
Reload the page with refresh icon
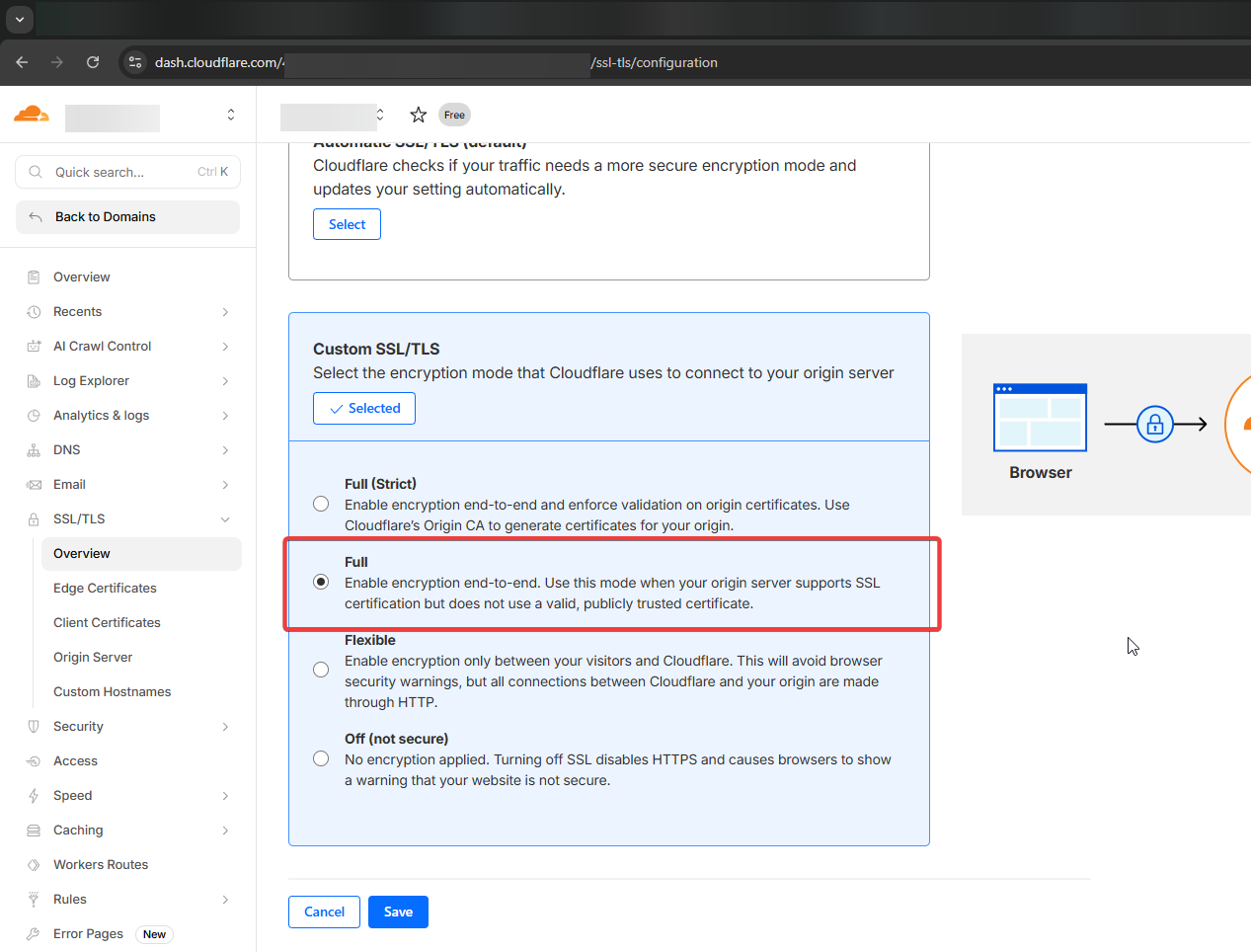93,62
